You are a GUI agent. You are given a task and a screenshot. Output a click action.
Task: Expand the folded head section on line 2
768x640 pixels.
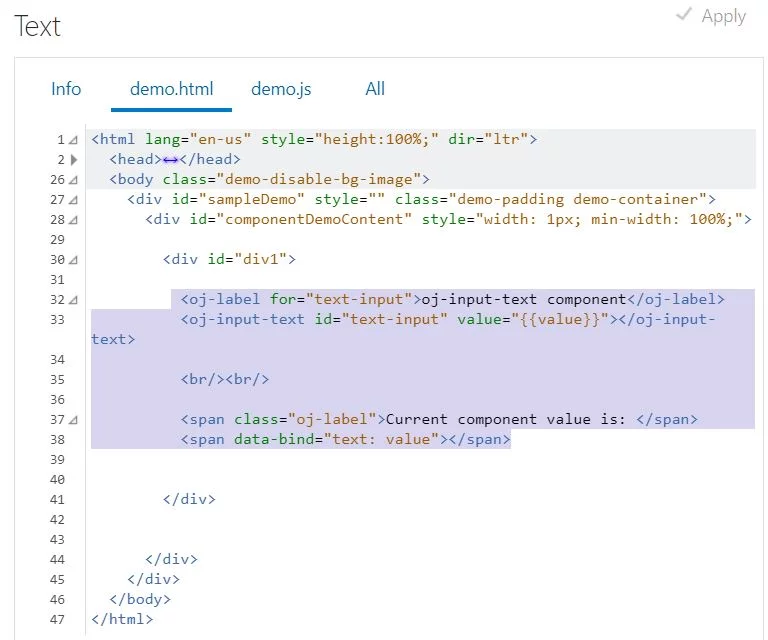73,160
